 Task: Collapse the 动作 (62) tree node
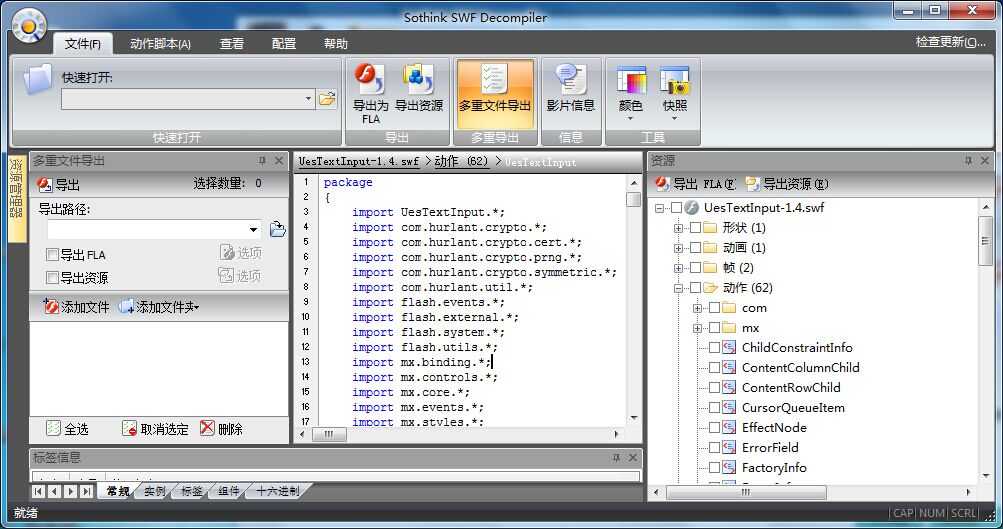coord(678,288)
